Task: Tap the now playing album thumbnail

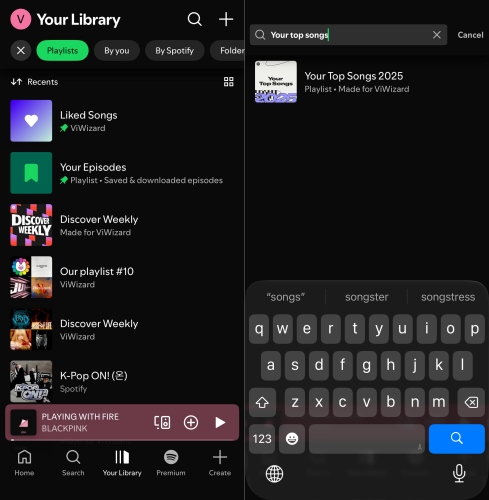Action: click(x=23, y=423)
